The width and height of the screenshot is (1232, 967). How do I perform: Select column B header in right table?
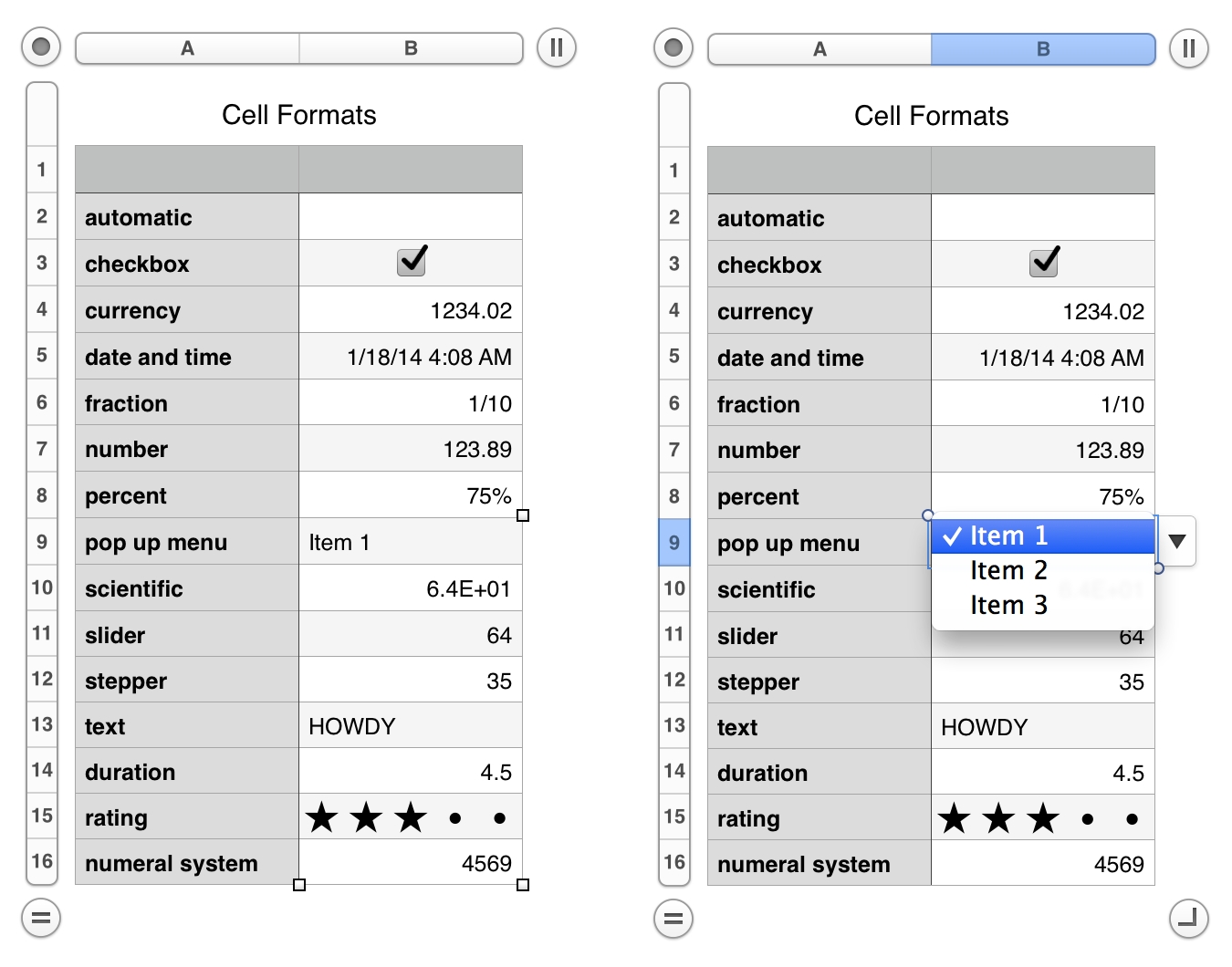[x=1042, y=49]
